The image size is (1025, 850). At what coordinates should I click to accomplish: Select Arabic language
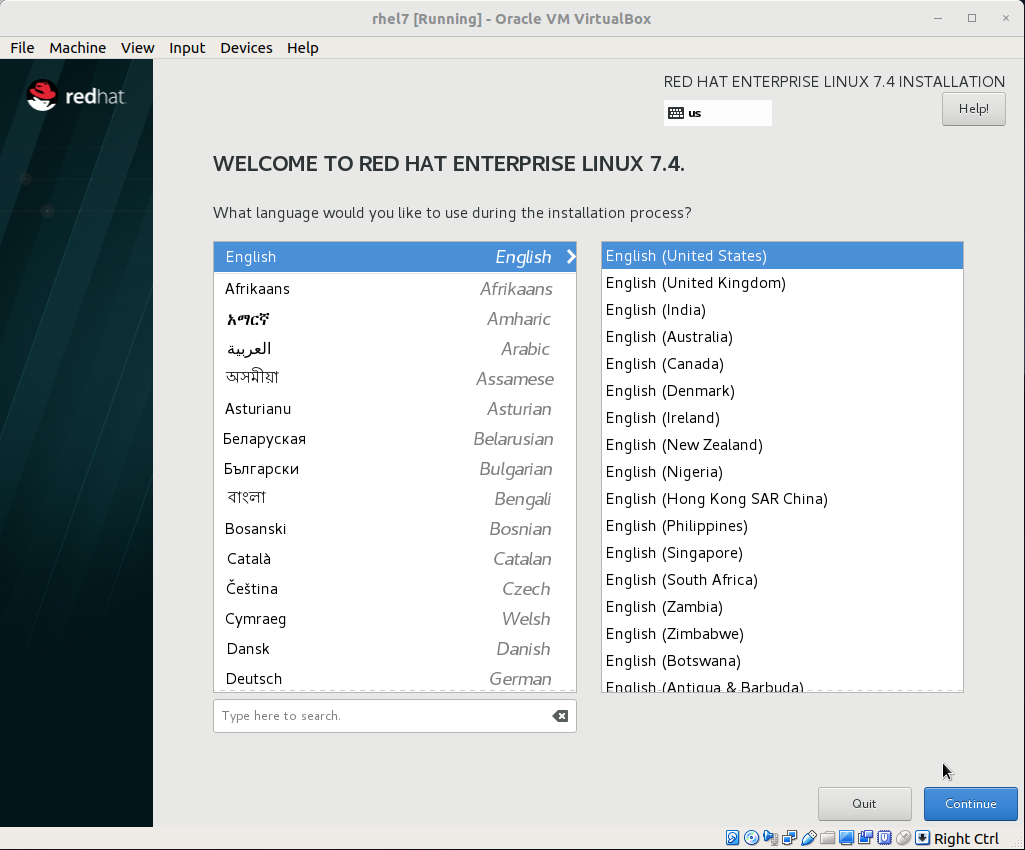click(395, 348)
